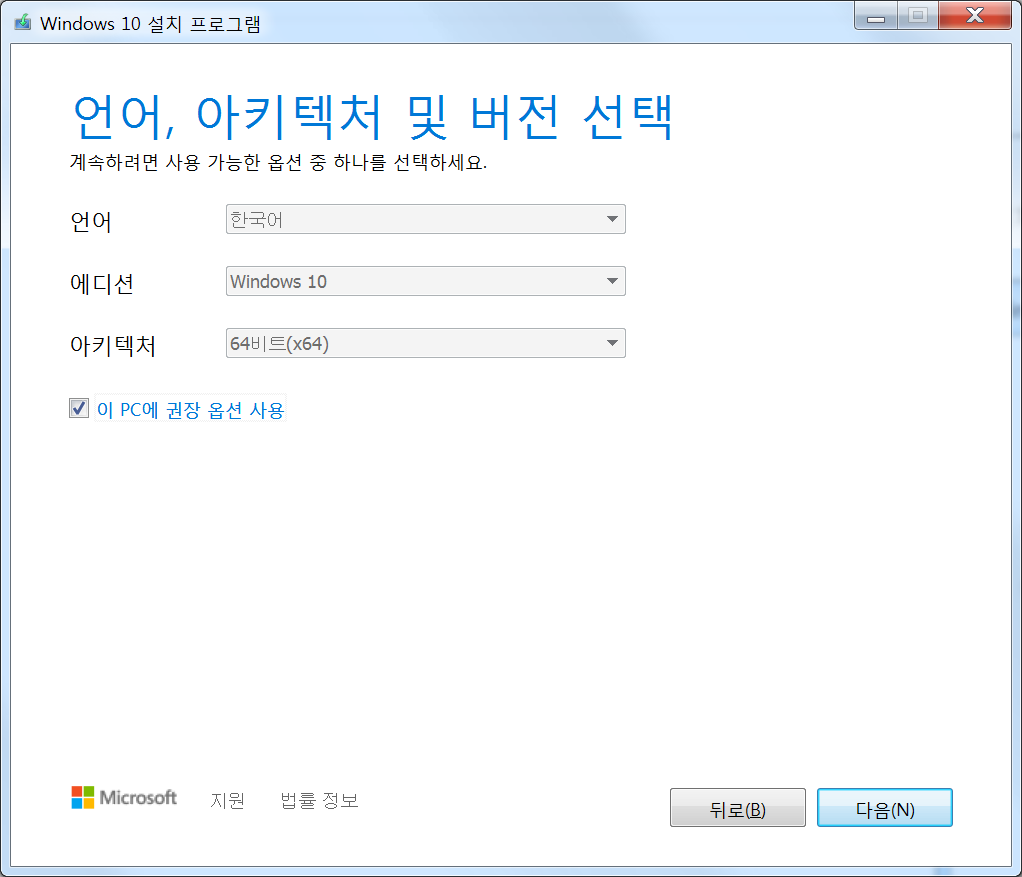Image resolution: width=1022 pixels, height=877 pixels.
Task: Uncheck the 이 PC에 권장 옵션 사용 checkbox
Action: click(x=79, y=408)
